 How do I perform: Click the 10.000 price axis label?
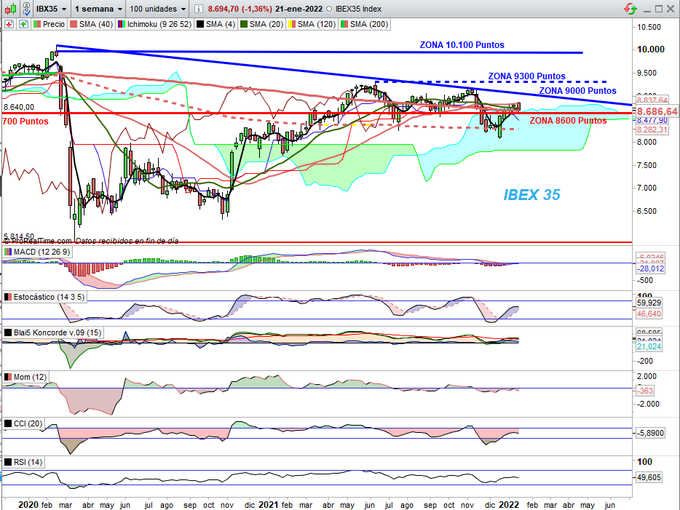651,49
